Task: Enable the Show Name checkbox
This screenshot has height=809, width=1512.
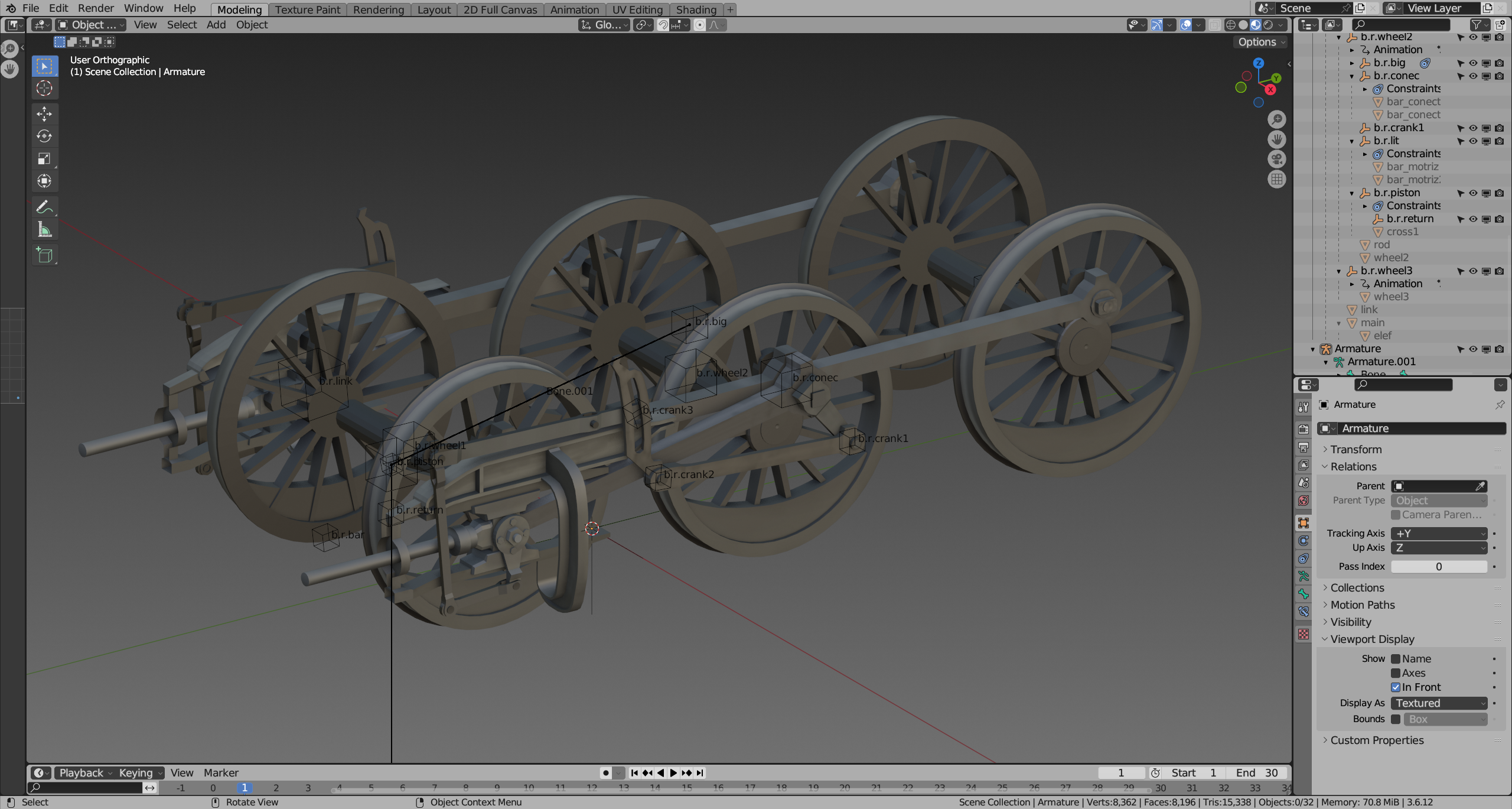Action: click(x=1396, y=659)
